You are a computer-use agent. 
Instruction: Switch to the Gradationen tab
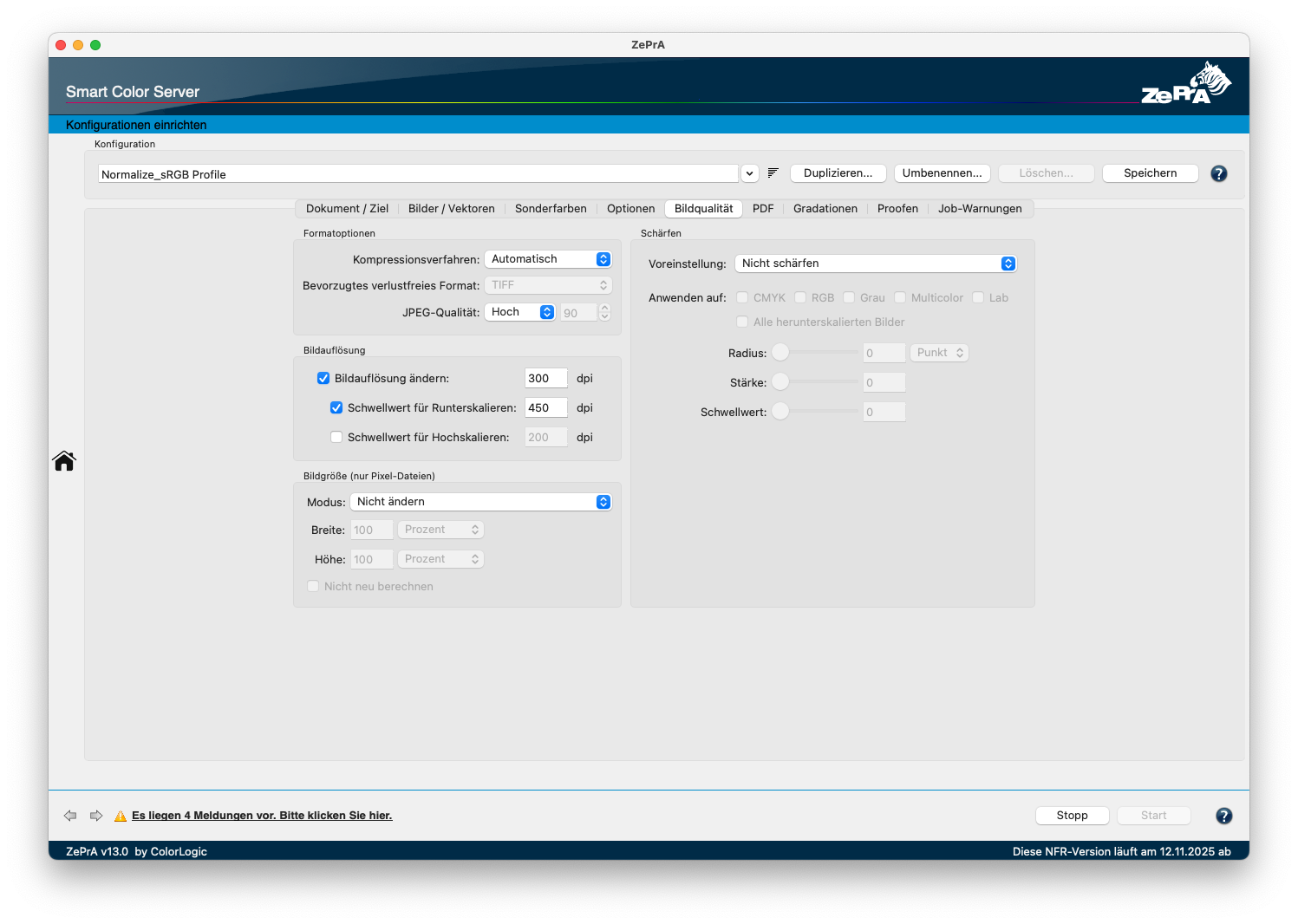coord(825,209)
